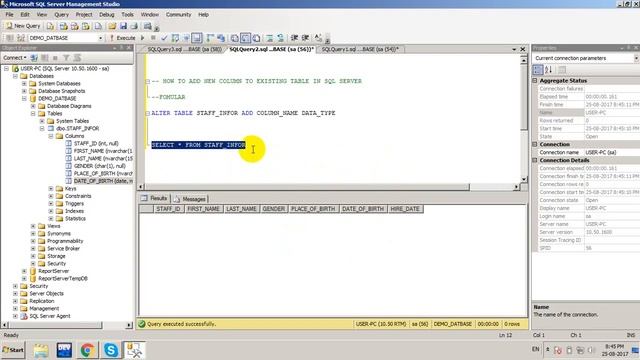640x360 pixels.
Task: Click the Increase Indent icon
Action: click(305, 38)
